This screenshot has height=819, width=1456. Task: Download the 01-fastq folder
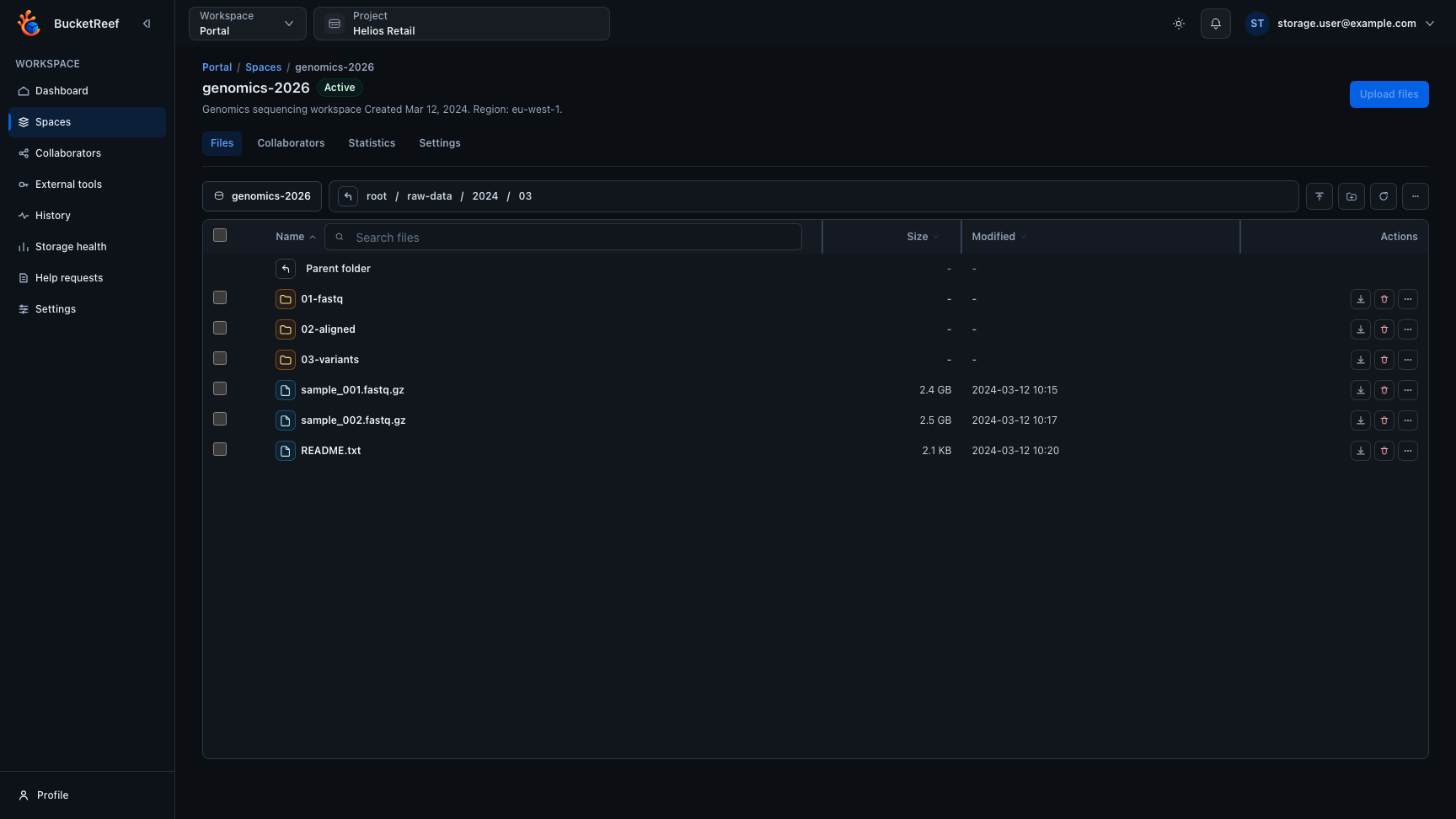click(1361, 299)
